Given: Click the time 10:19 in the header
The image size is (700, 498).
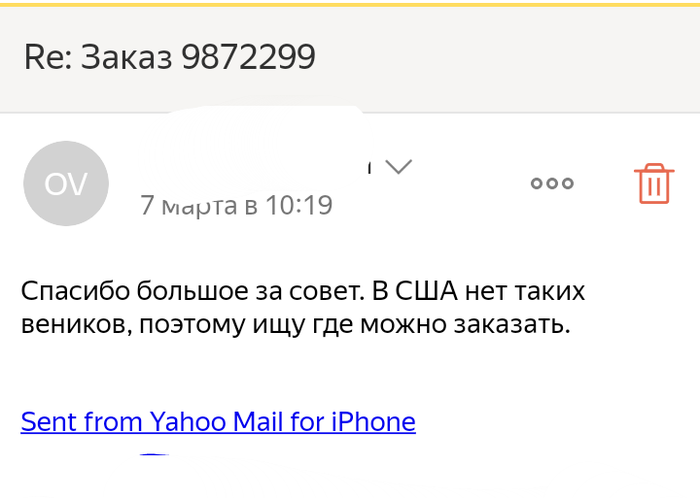Looking at the screenshot, I should coord(300,205).
